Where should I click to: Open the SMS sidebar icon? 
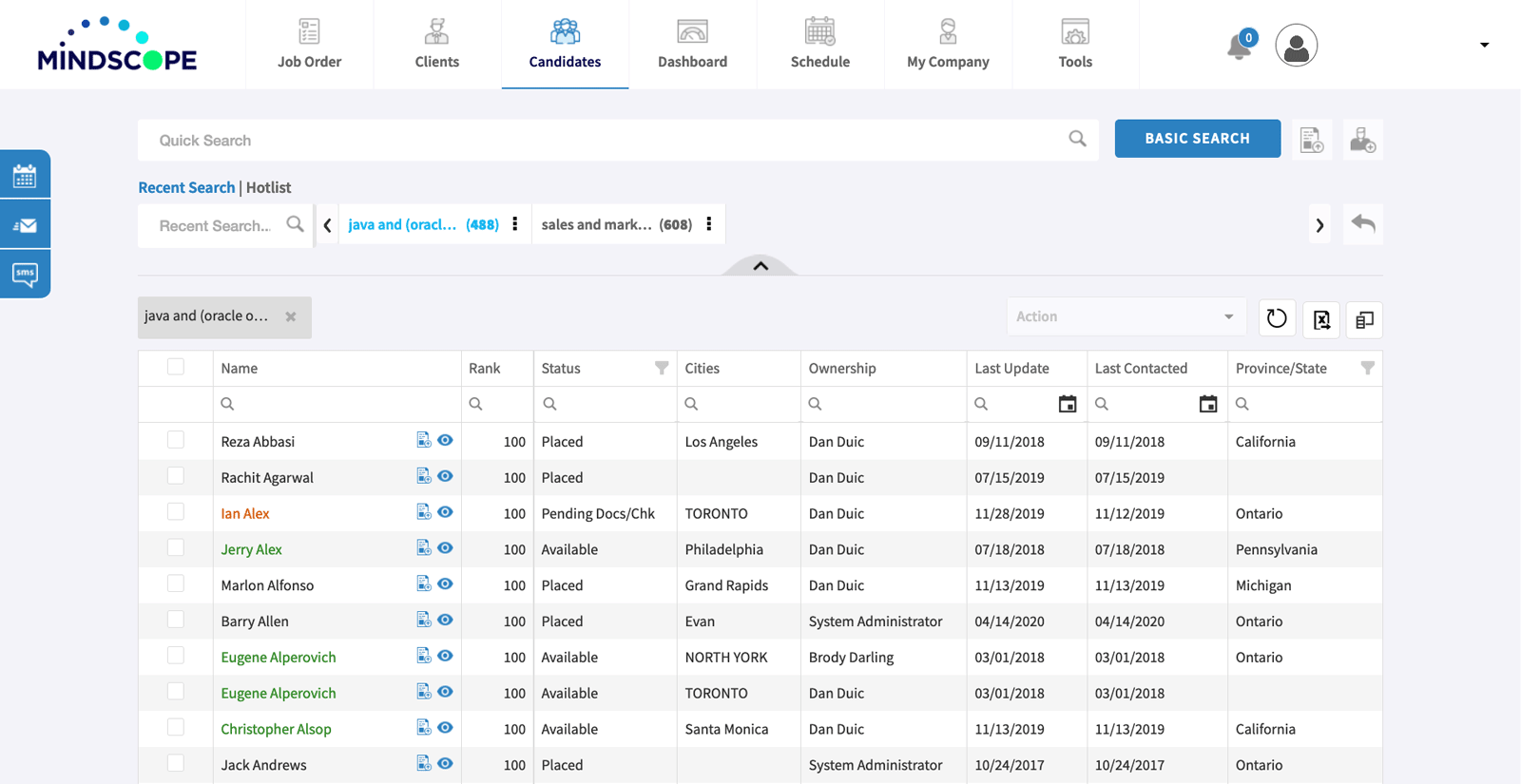tap(25, 275)
